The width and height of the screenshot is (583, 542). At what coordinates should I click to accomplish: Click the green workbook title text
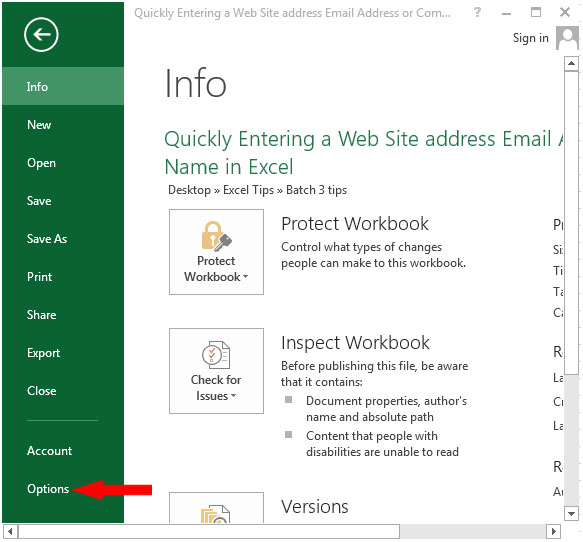pyautogui.click(x=364, y=152)
